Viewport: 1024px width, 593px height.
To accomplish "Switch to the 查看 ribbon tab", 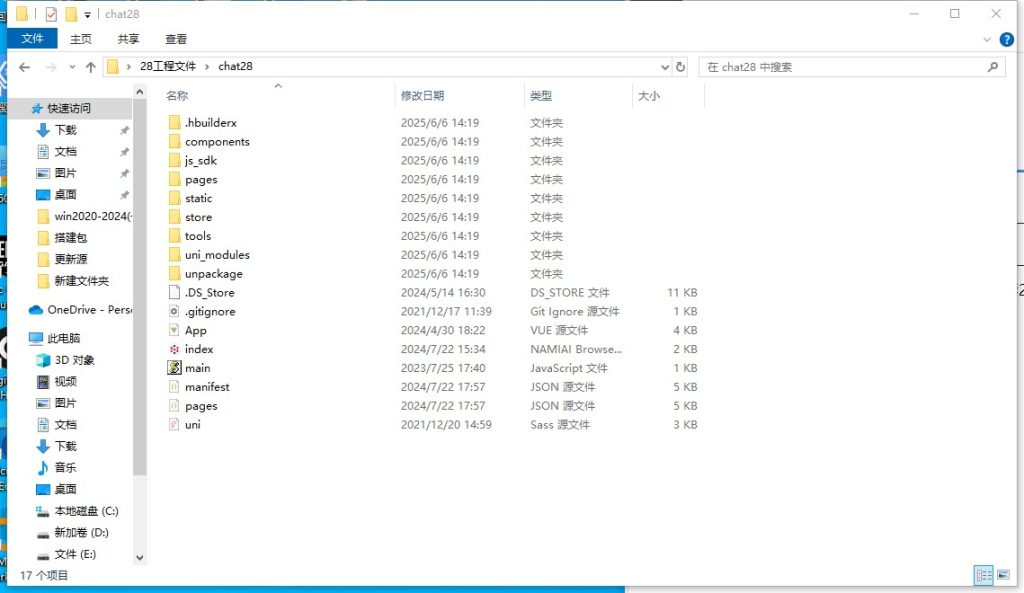I will coord(176,39).
